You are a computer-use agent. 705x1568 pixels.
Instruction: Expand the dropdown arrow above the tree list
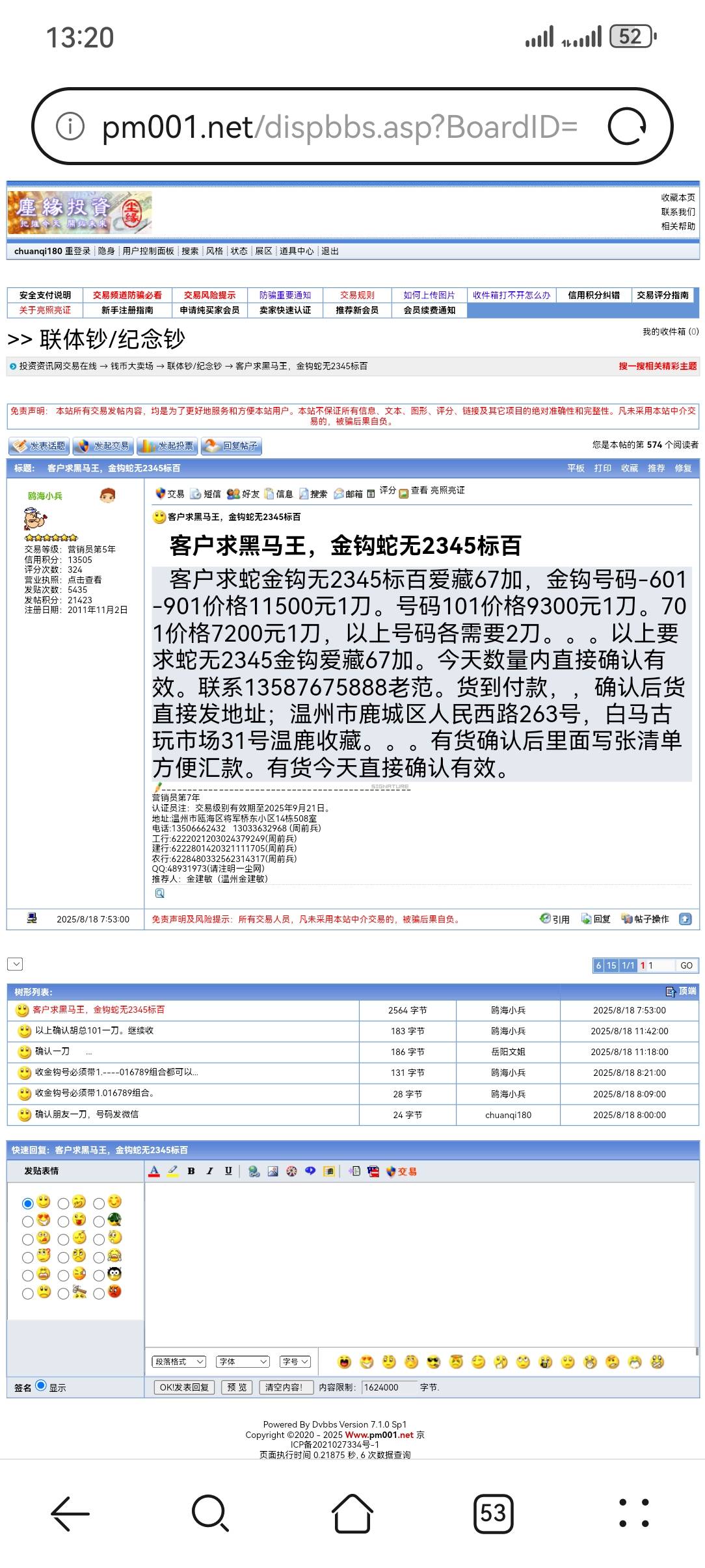coord(16,964)
